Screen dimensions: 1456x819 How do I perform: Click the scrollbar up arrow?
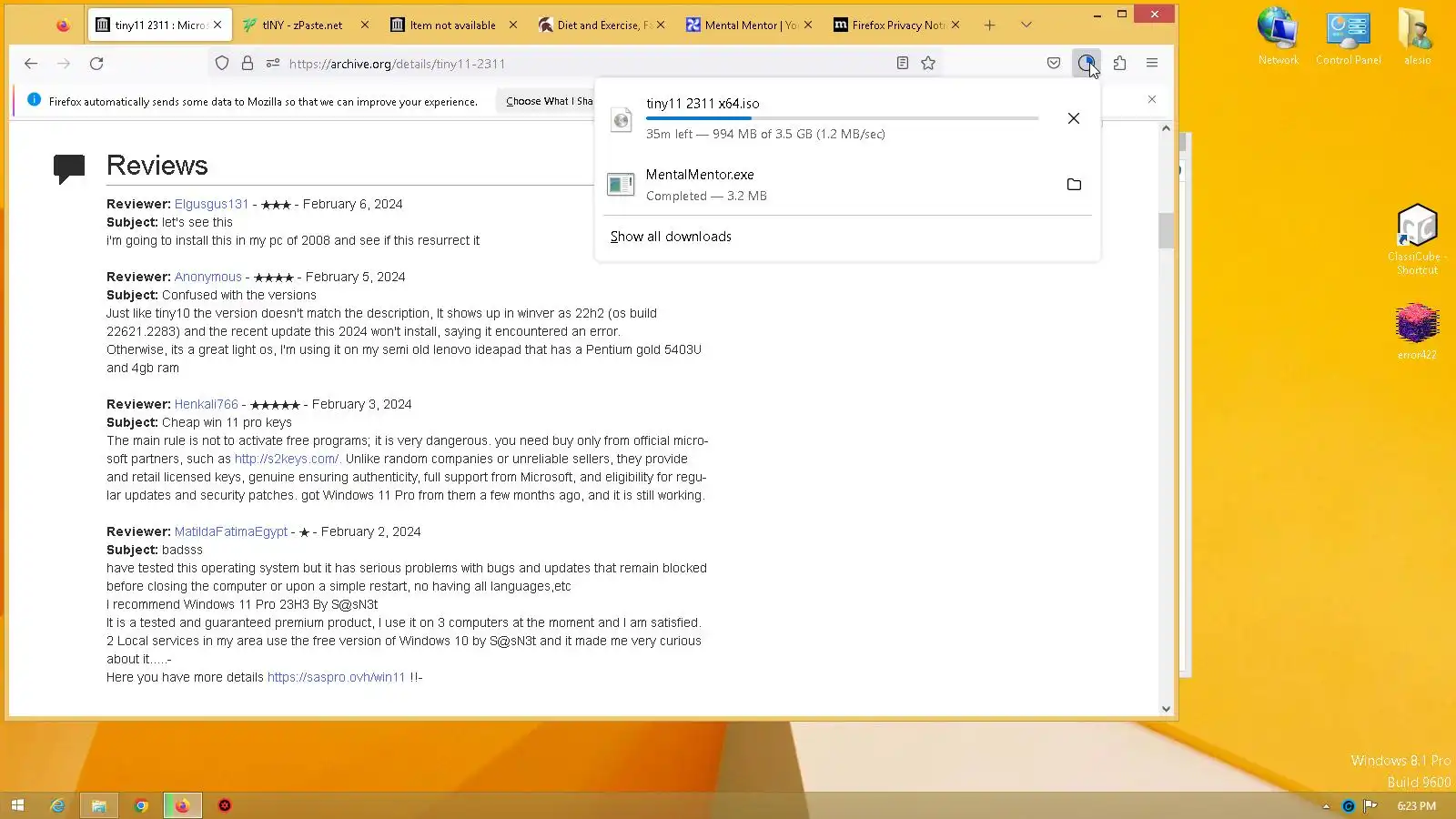pyautogui.click(x=1166, y=128)
